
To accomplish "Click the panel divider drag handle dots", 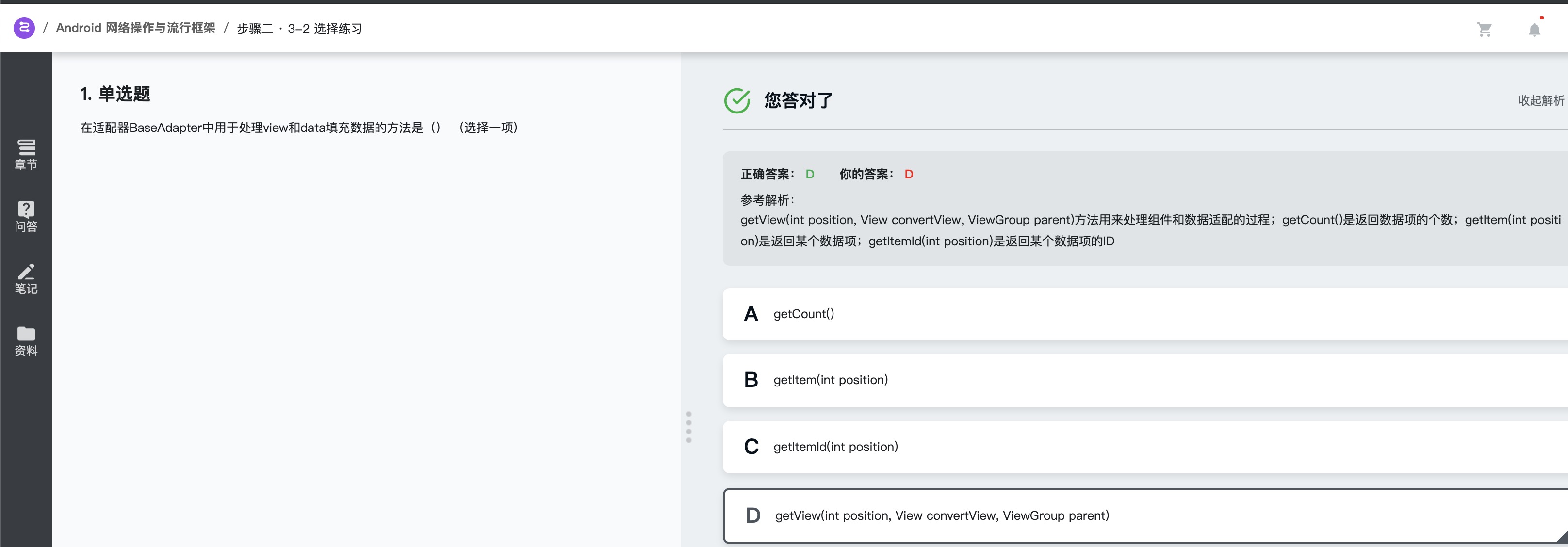I will click(688, 427).
